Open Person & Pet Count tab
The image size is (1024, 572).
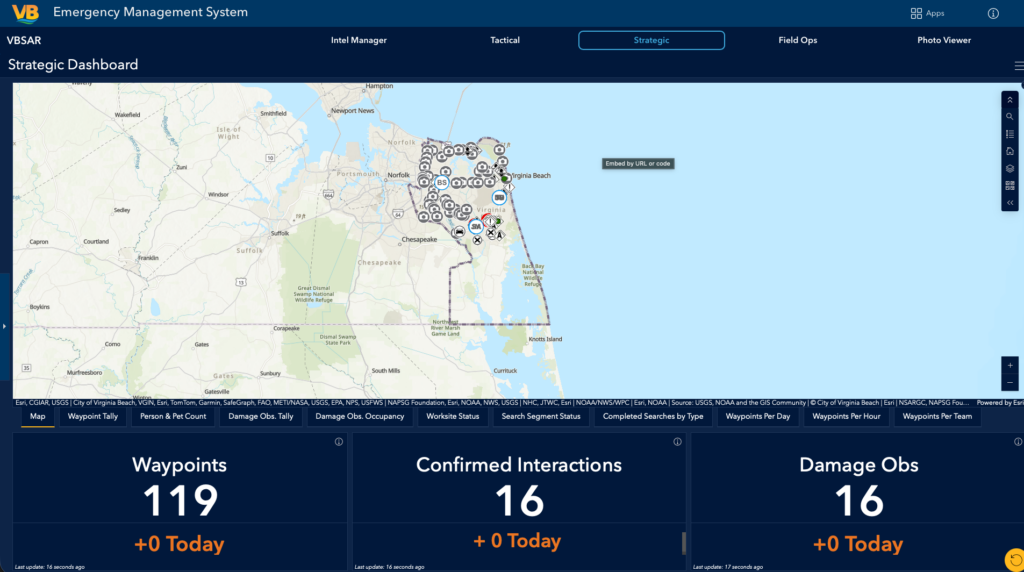173,417
